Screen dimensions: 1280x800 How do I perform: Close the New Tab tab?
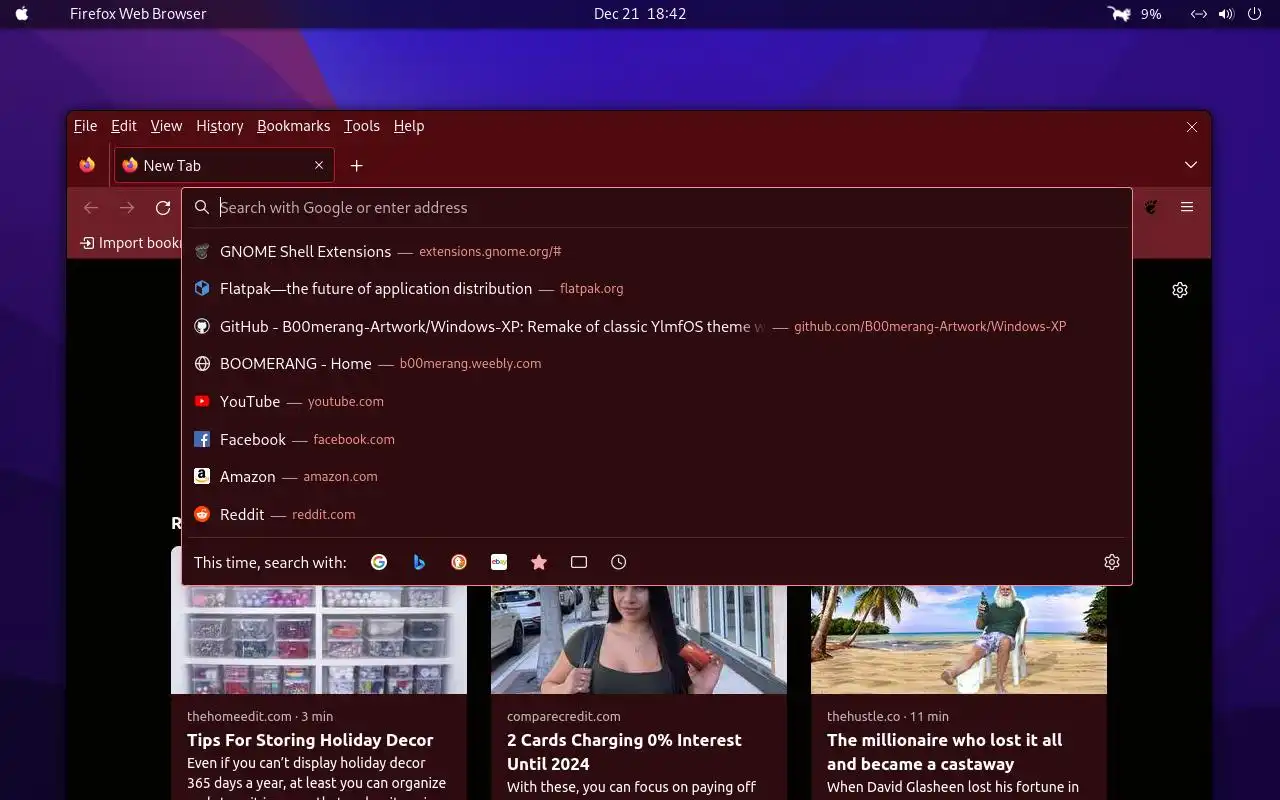(x=319, y=165)
